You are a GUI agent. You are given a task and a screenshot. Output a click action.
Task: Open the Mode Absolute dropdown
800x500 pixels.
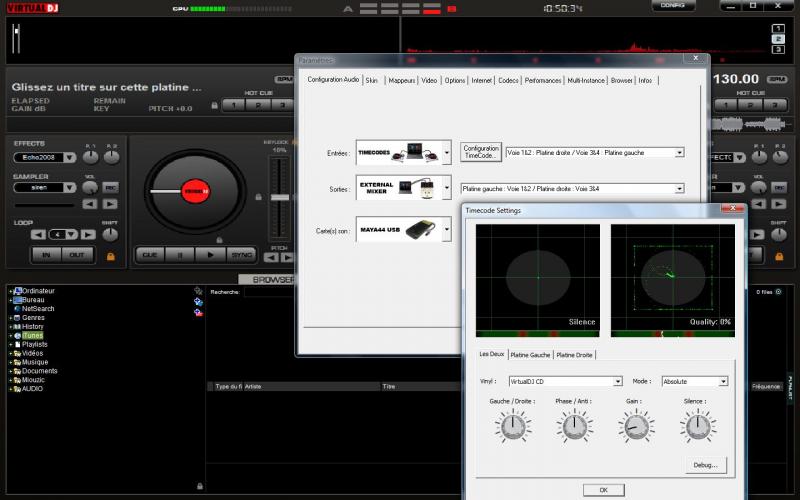(x=723, y=381)
